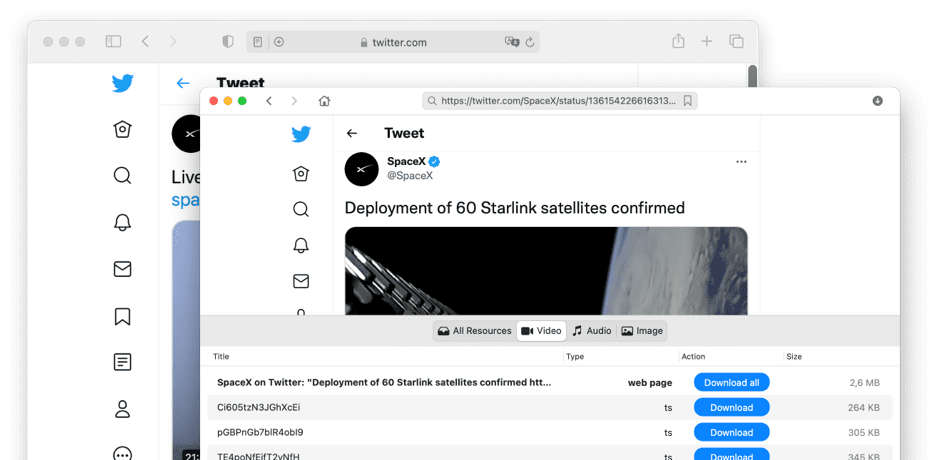
Task: Reload page in Safari address bar
Action: click(529, 42)
